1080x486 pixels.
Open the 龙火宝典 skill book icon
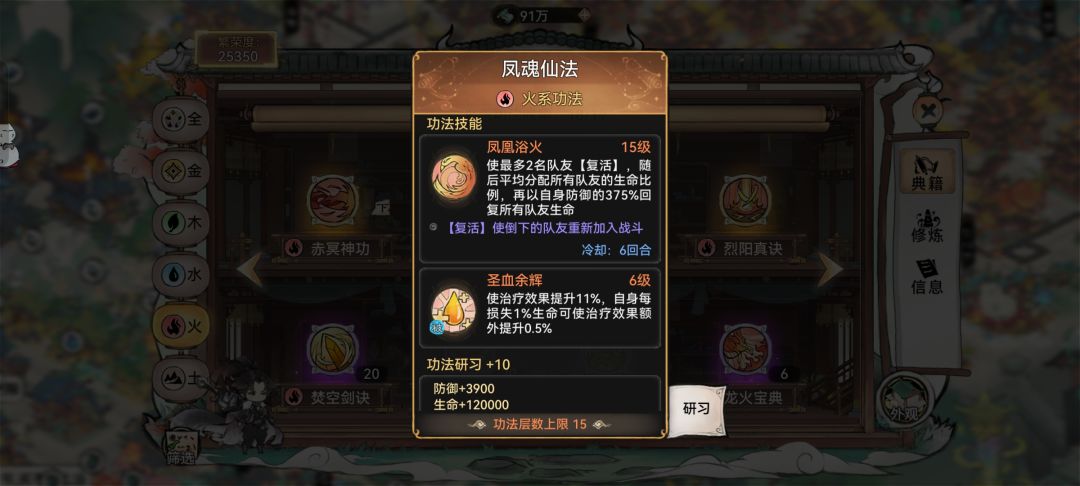[x=745, y=349]
